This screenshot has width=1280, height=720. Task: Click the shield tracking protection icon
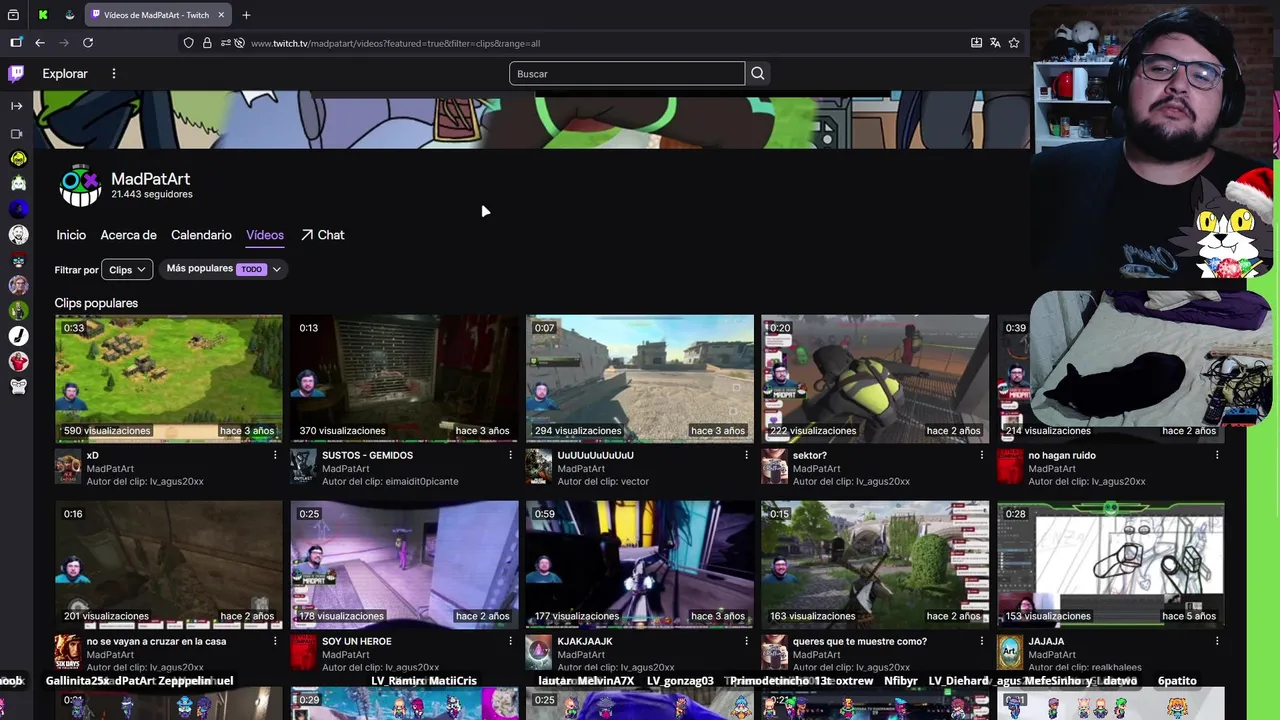coord(188,43)
